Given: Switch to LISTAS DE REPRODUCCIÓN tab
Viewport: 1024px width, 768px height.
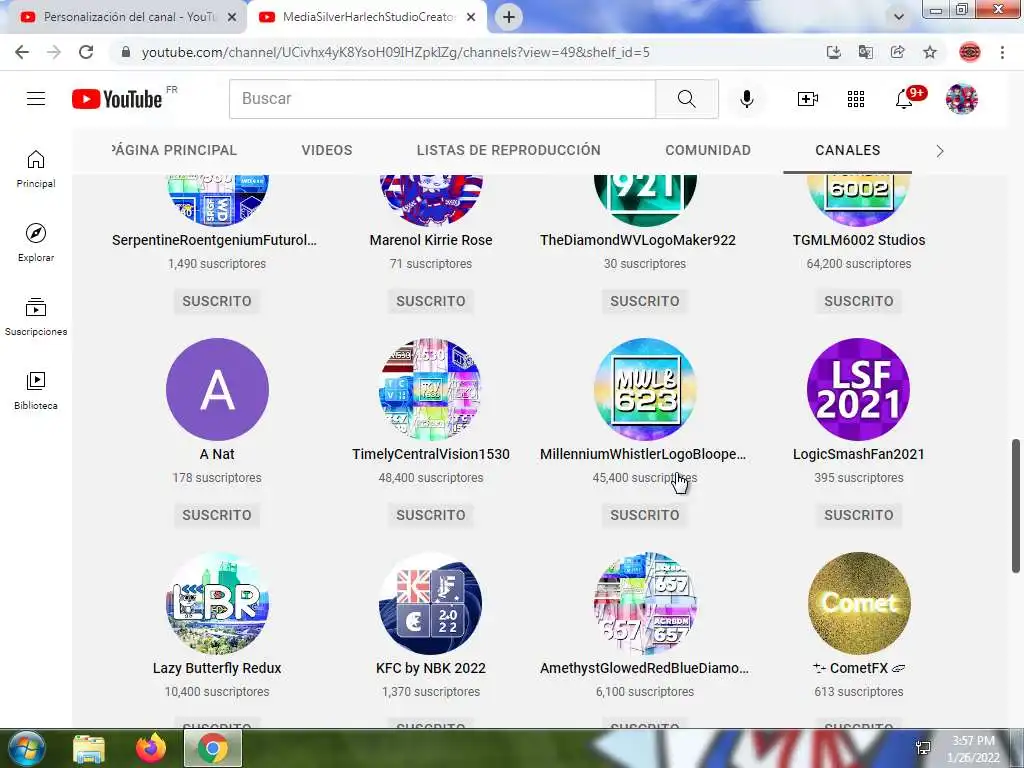Looking at the screenshot, I should (508, 150).
